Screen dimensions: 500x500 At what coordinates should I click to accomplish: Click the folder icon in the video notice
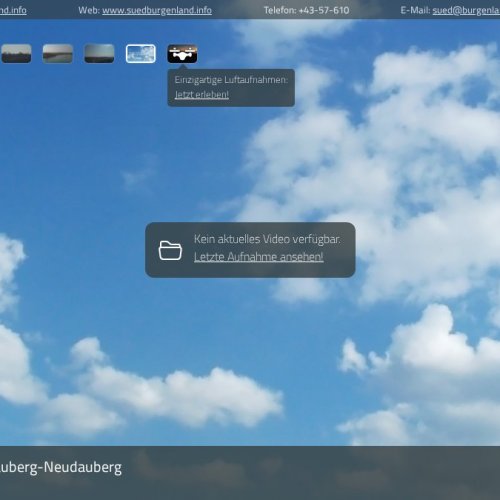pos(170,250)
